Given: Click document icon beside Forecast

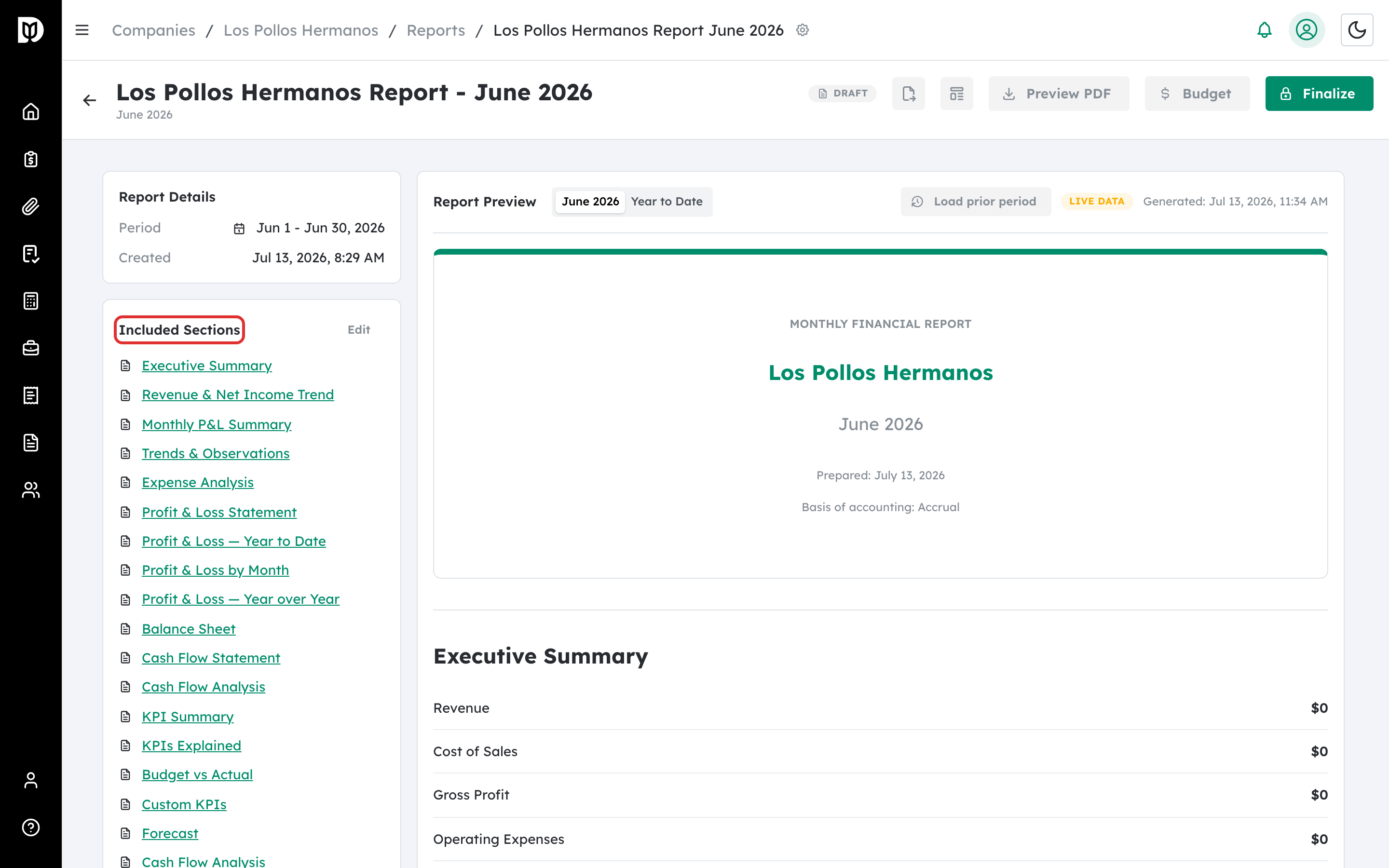Looking at the screenshot, I should 125,834.
